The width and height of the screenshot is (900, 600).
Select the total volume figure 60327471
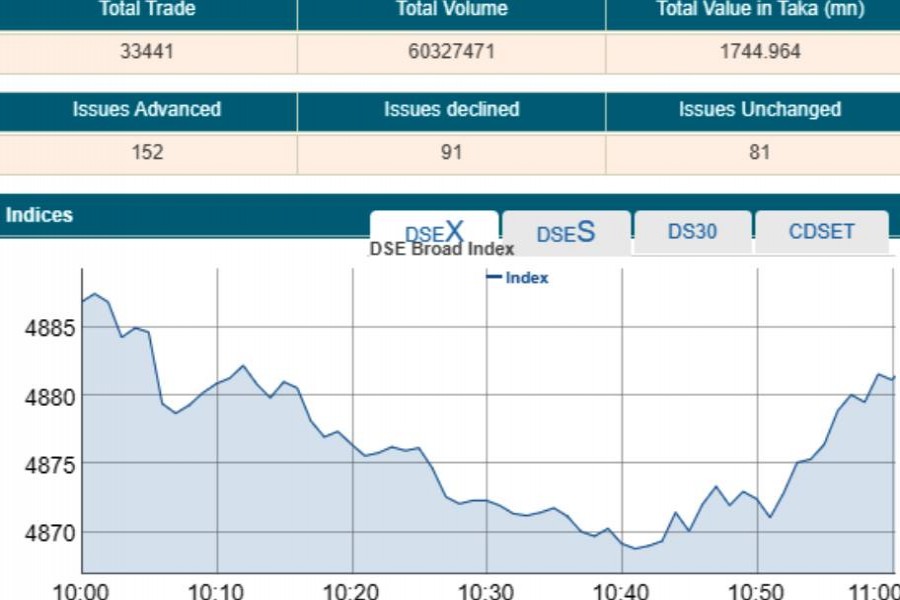click(451, 52)
